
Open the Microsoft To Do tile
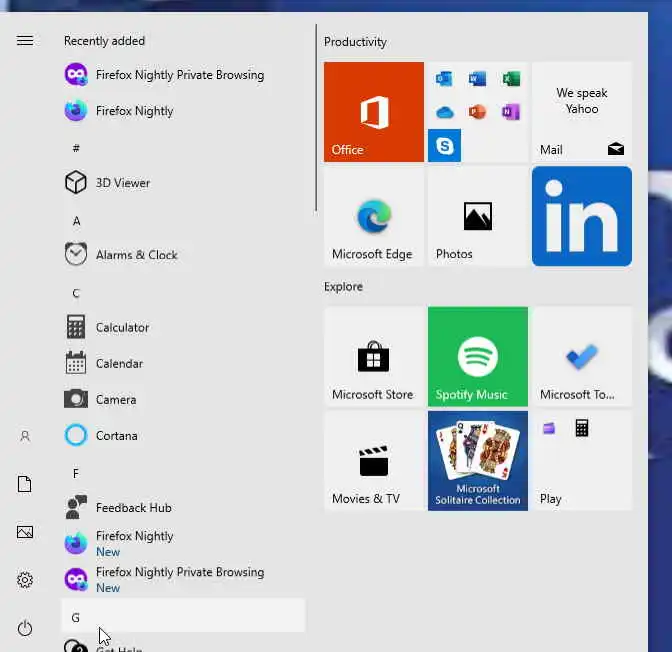click(x=582, y=357)
